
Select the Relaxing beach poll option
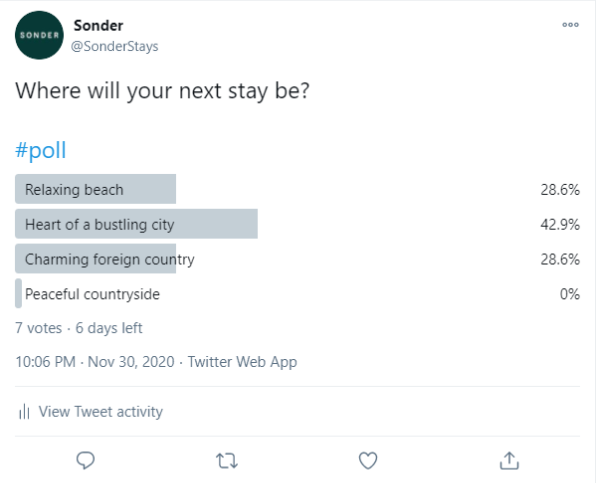coord(297,189)
